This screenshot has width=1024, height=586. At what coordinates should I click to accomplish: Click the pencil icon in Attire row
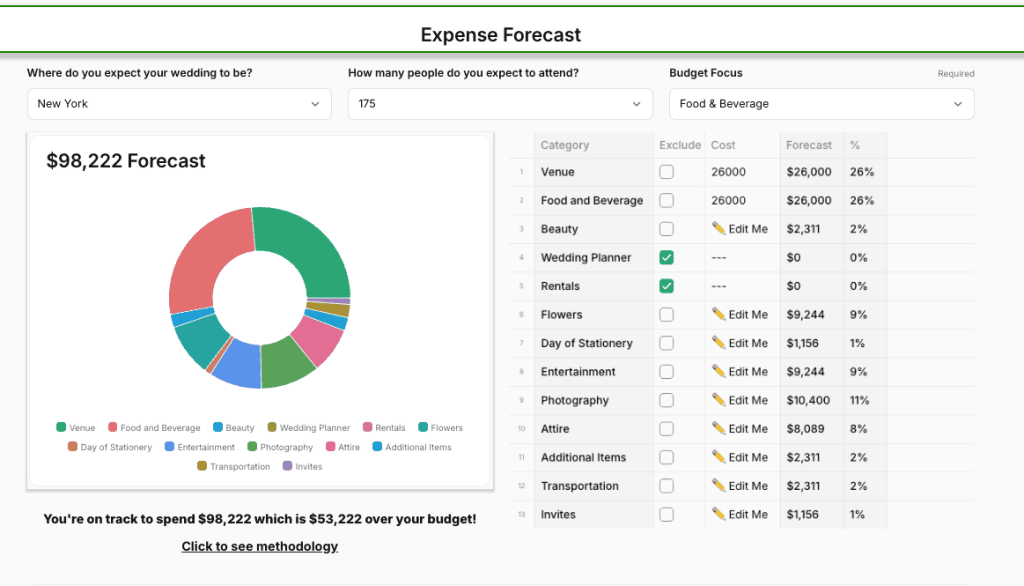tap(718, 429)
